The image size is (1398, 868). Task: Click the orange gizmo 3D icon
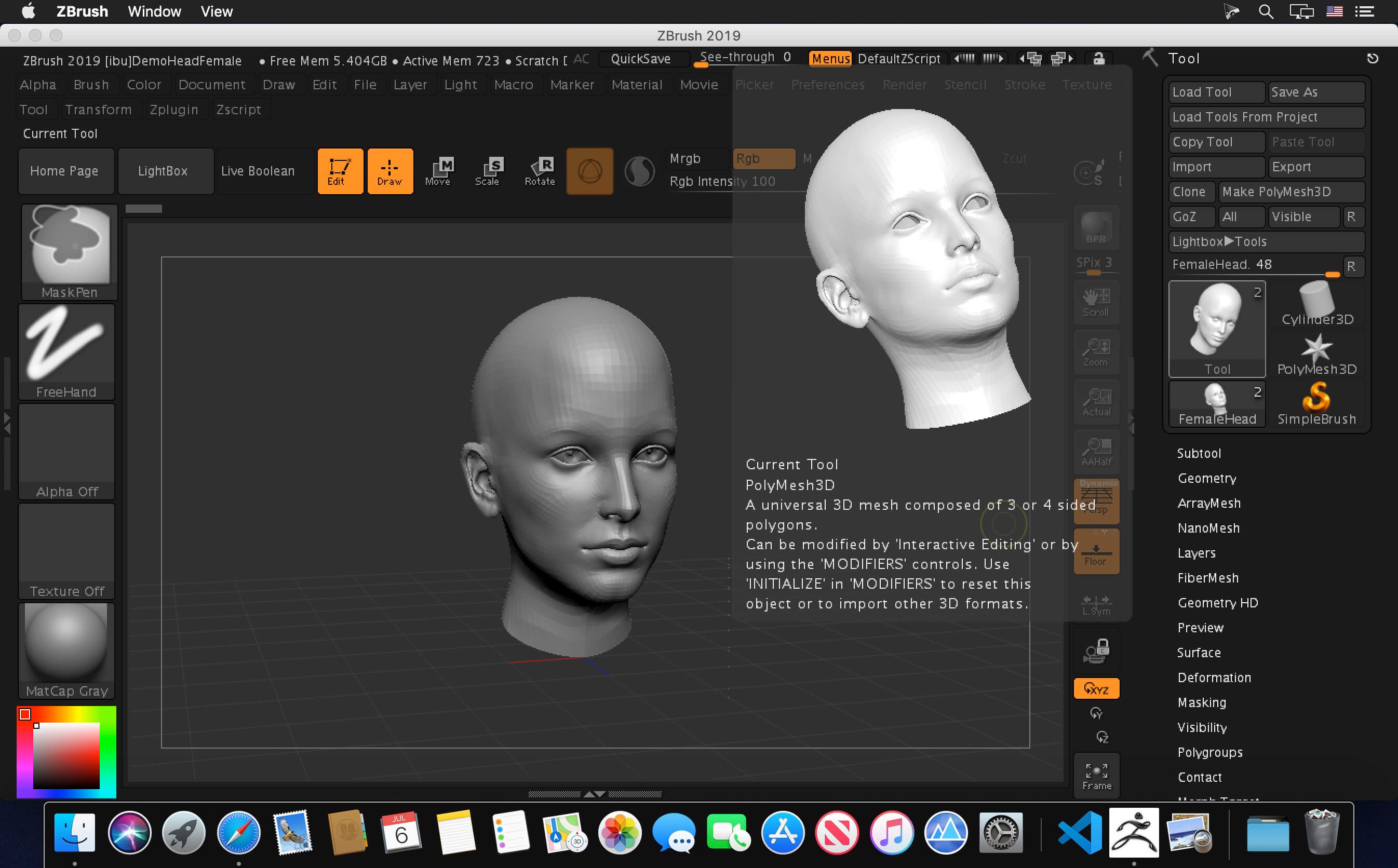(x=589, y=171)
